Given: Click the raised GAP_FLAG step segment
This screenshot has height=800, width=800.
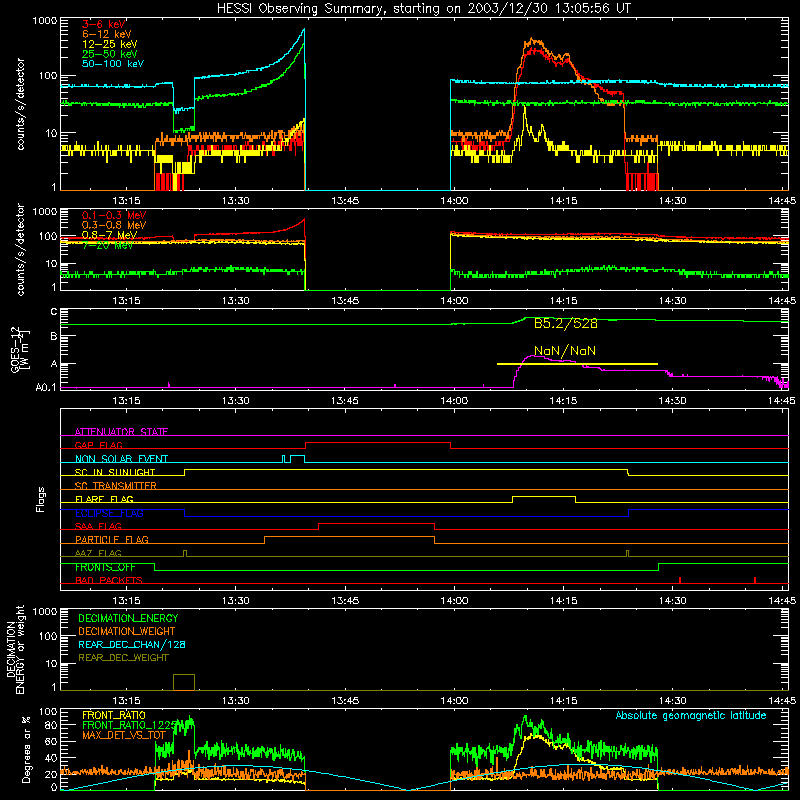Looking at the screenshot, I should [378, 443].
